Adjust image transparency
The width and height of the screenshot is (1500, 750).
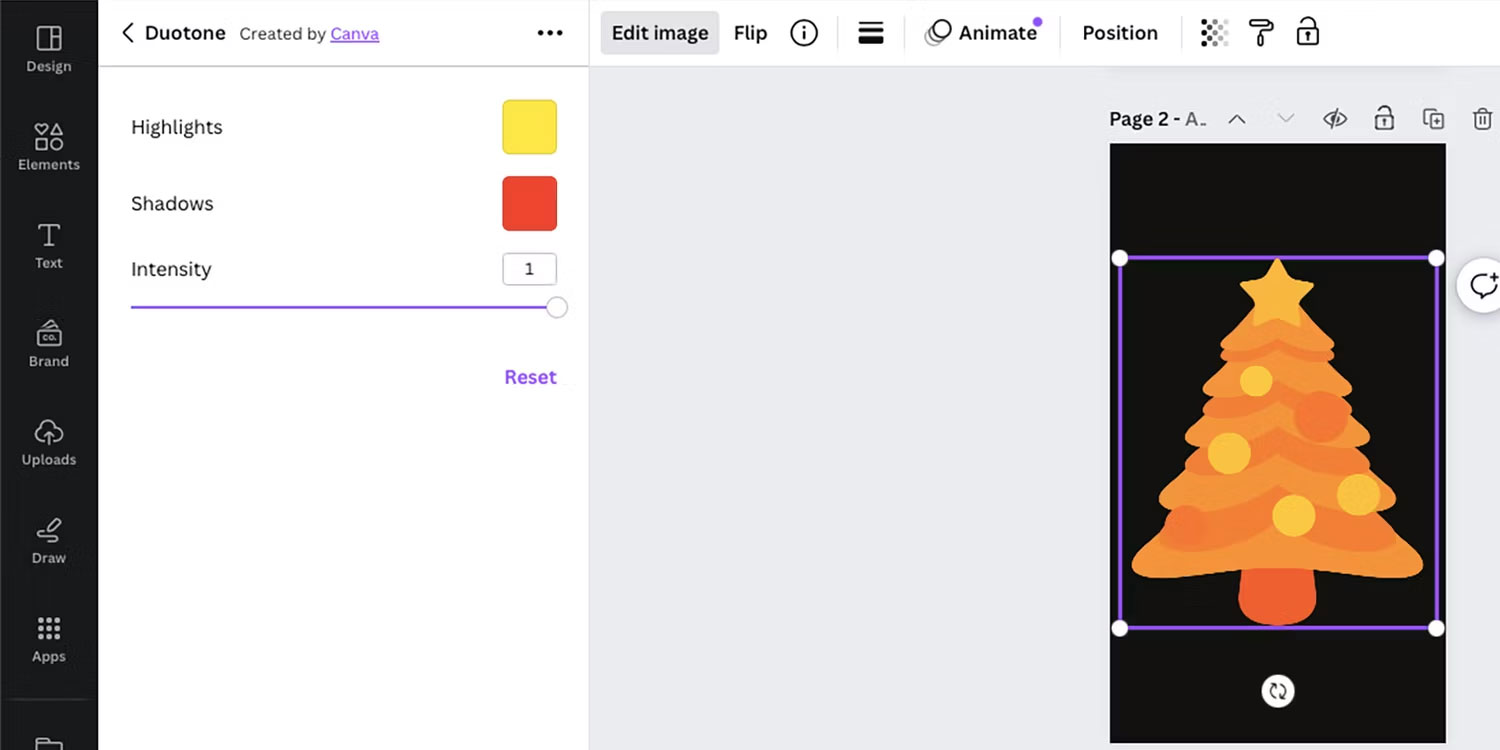click(x=1214, y=32)
